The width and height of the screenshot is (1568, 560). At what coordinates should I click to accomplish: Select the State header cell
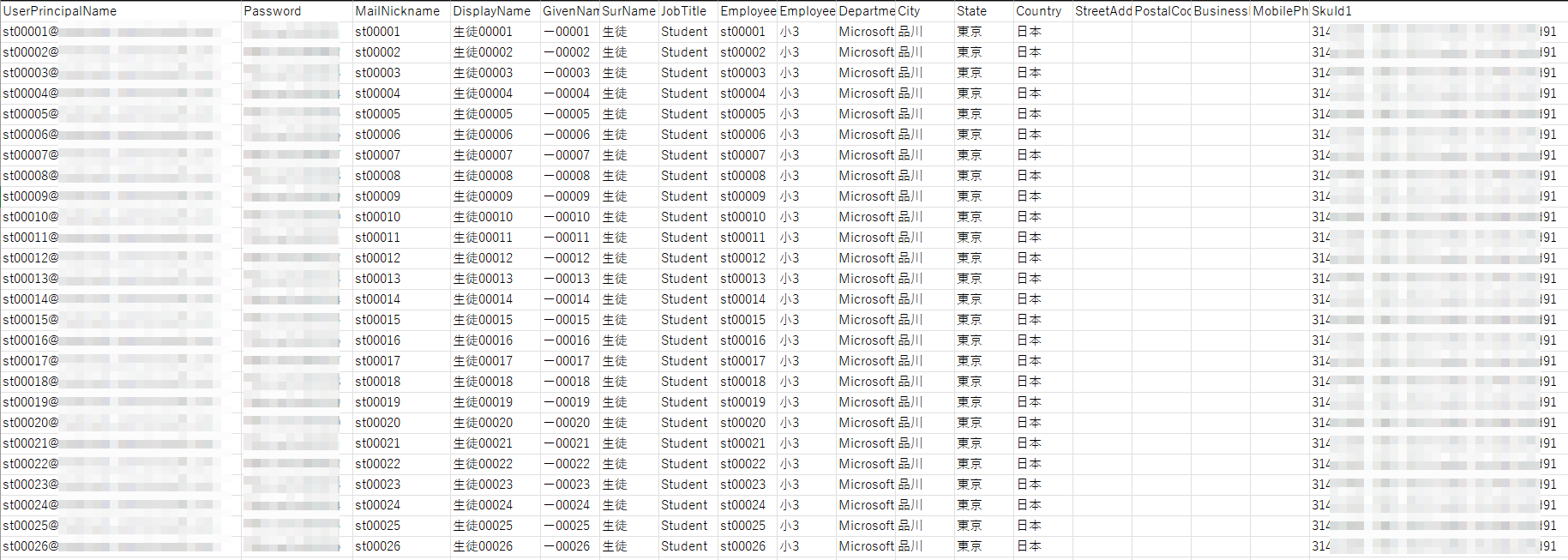click(984, 11)
